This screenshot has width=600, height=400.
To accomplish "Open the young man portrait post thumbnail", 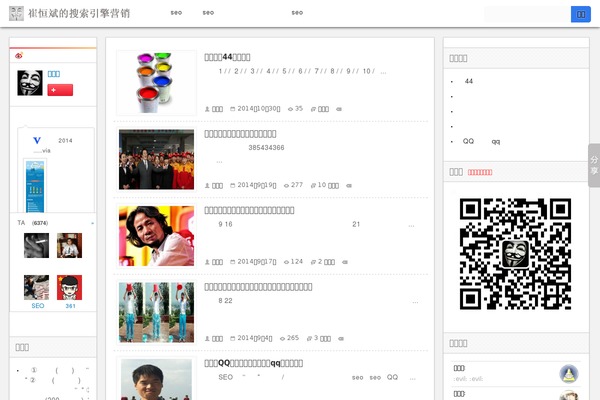I will click(157, 379).
